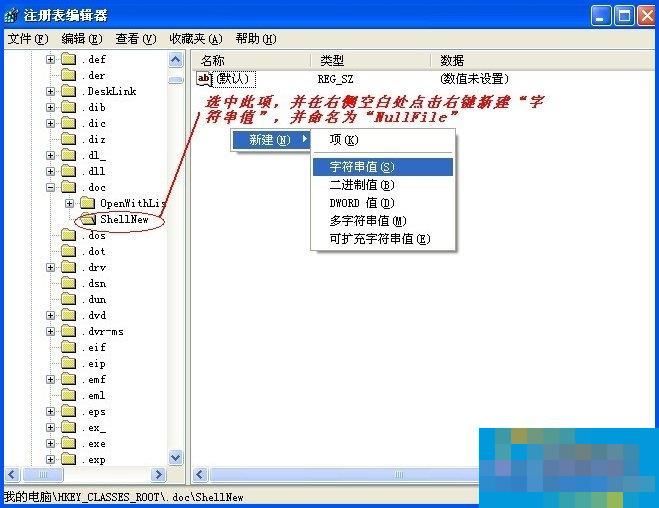659x508 pixels.
Task: Open the 新建(N) context menu item
Action: click(x=272, y=140)
